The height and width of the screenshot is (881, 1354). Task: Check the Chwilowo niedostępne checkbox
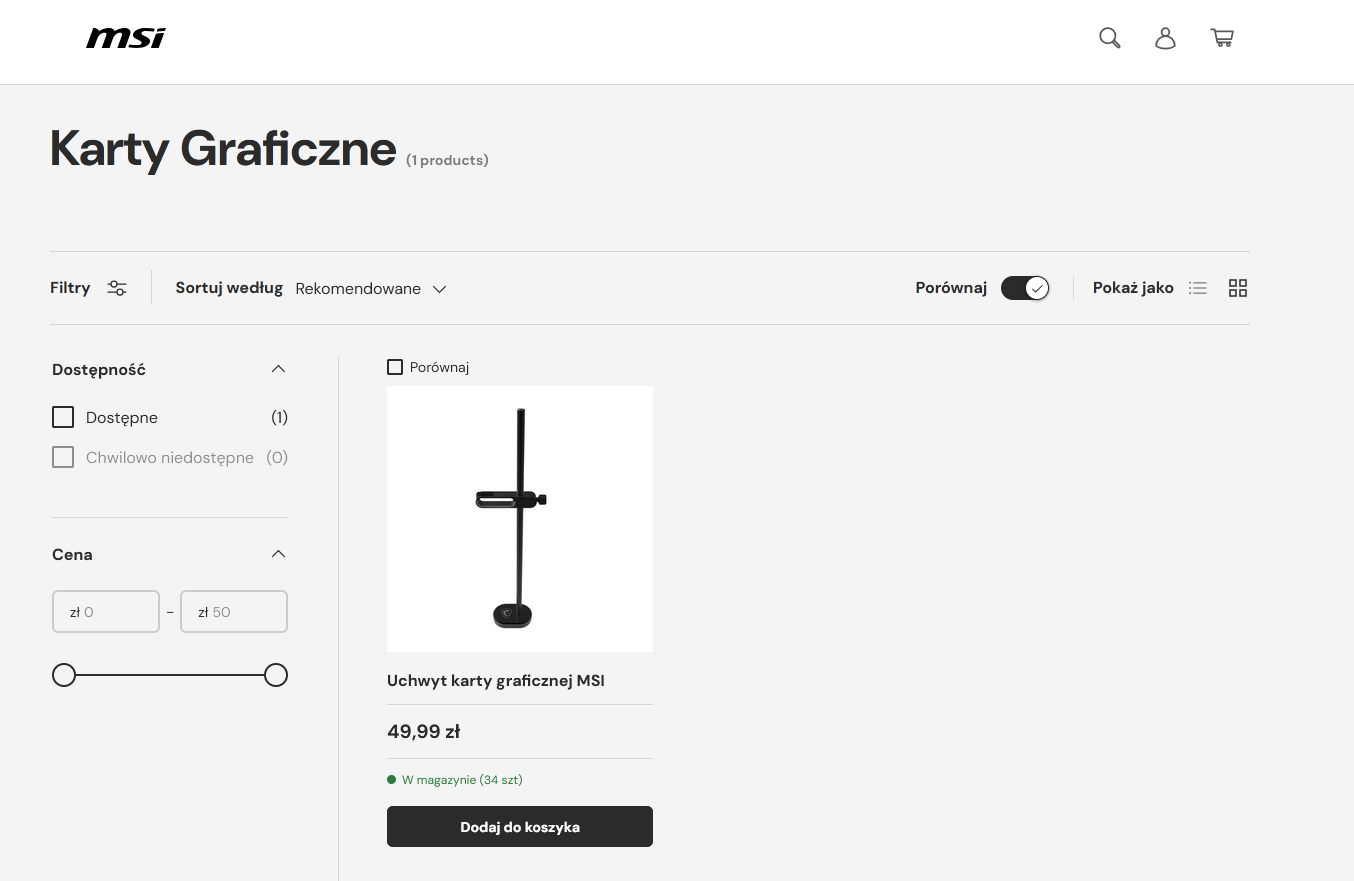click(63, 457)
